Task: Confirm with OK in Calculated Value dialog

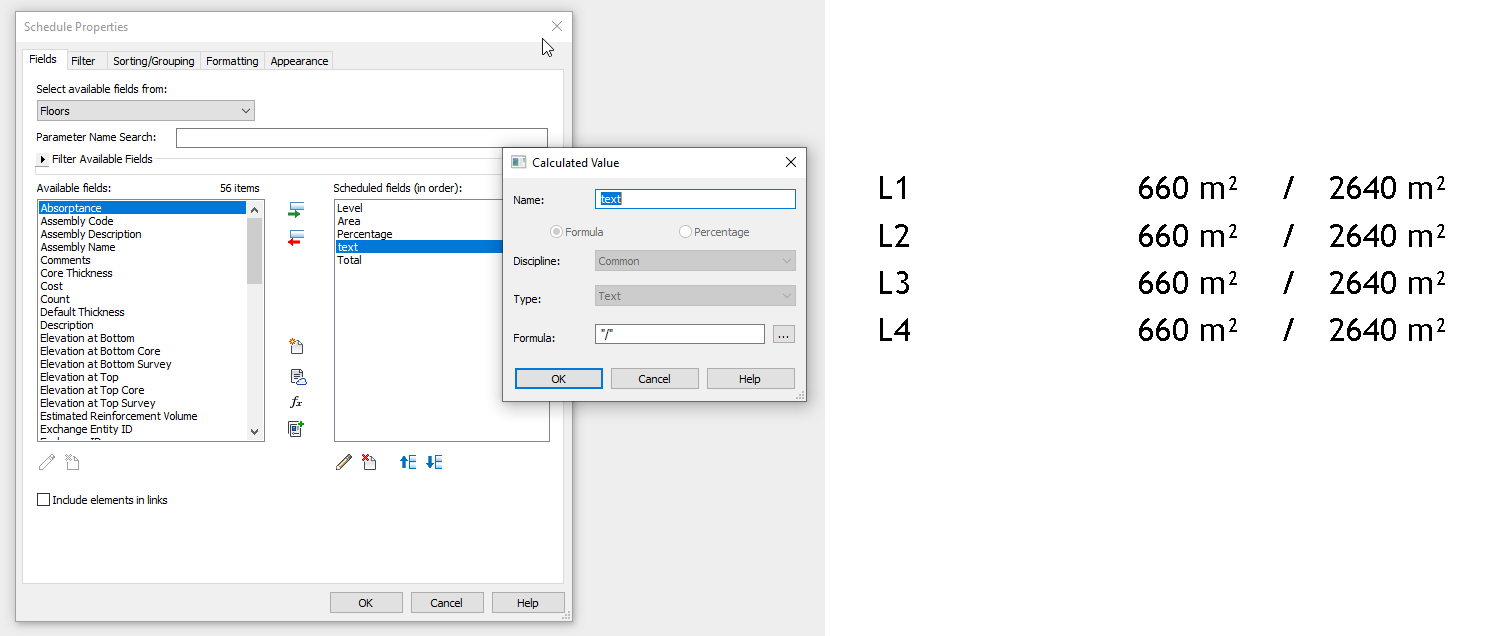Action: point(558,378)
